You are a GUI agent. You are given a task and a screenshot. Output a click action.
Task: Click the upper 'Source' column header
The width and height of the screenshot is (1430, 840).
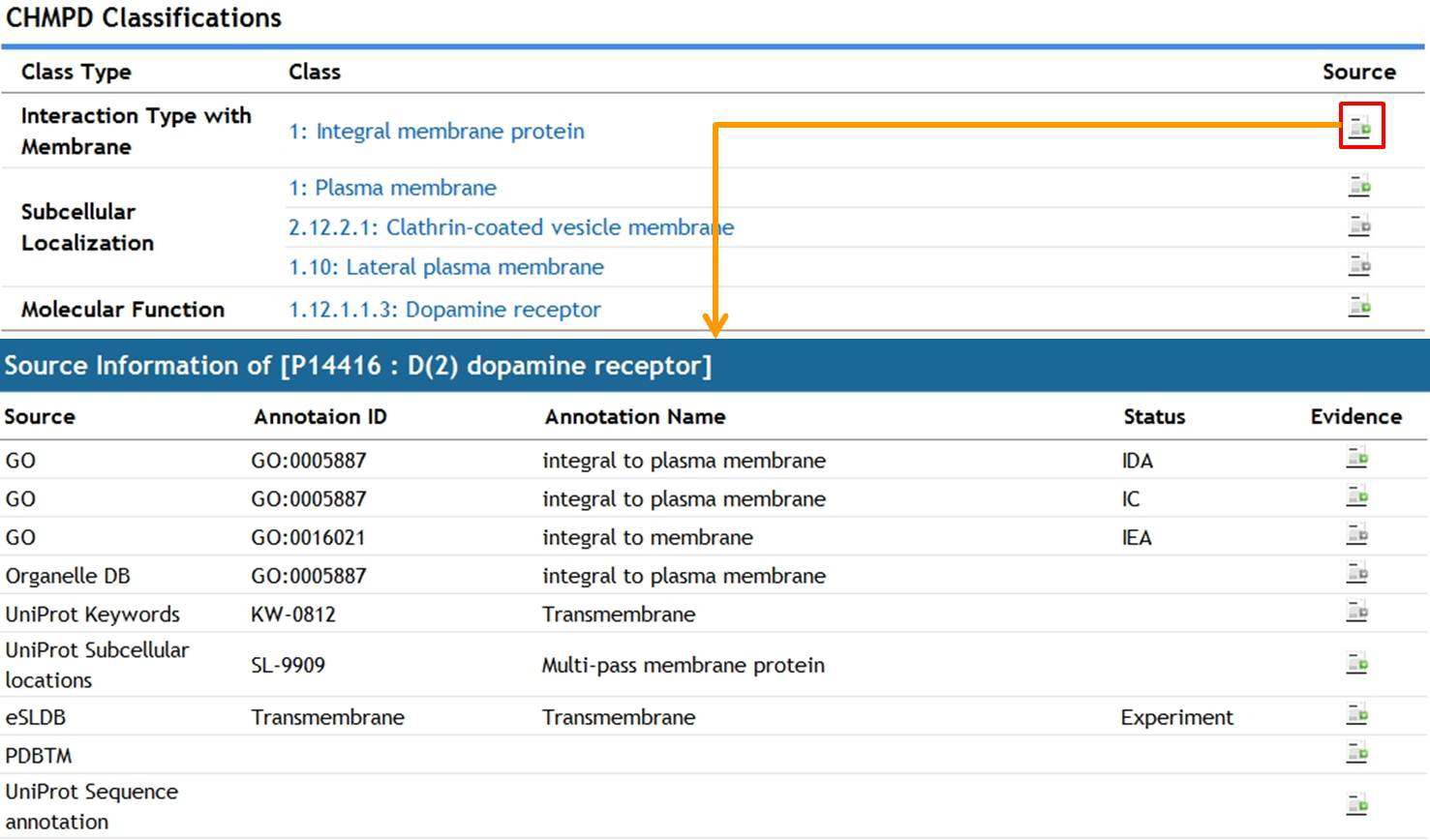click(1359, 72)
